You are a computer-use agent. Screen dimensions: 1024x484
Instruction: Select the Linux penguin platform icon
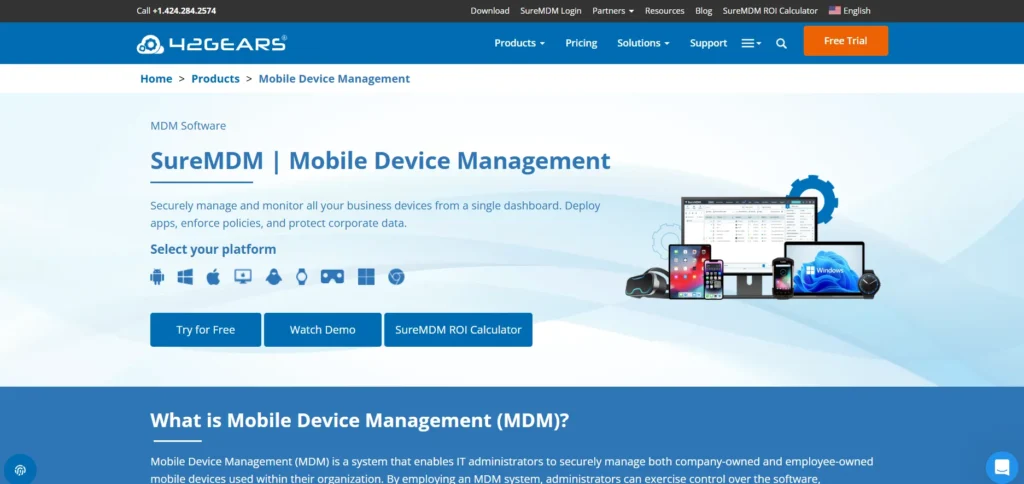click(274, 277)
